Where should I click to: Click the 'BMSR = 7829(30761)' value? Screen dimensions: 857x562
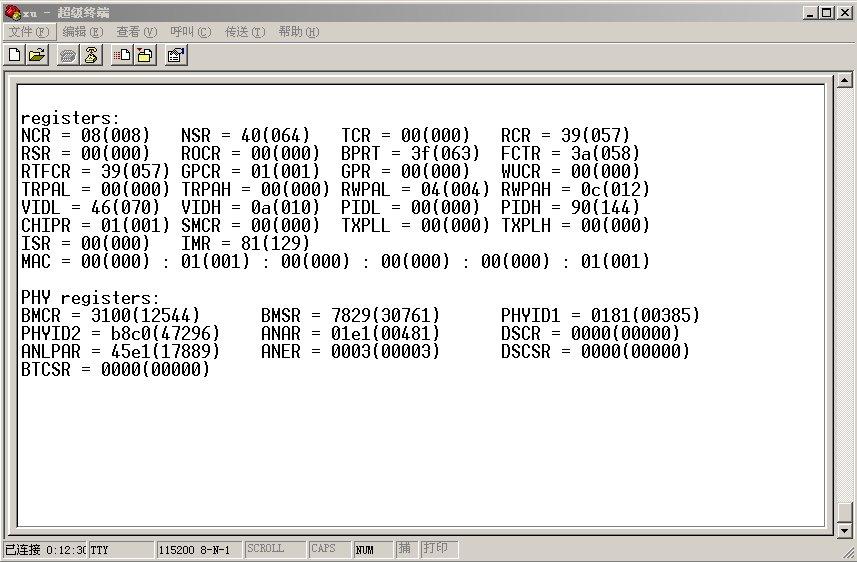click(350, 316)
